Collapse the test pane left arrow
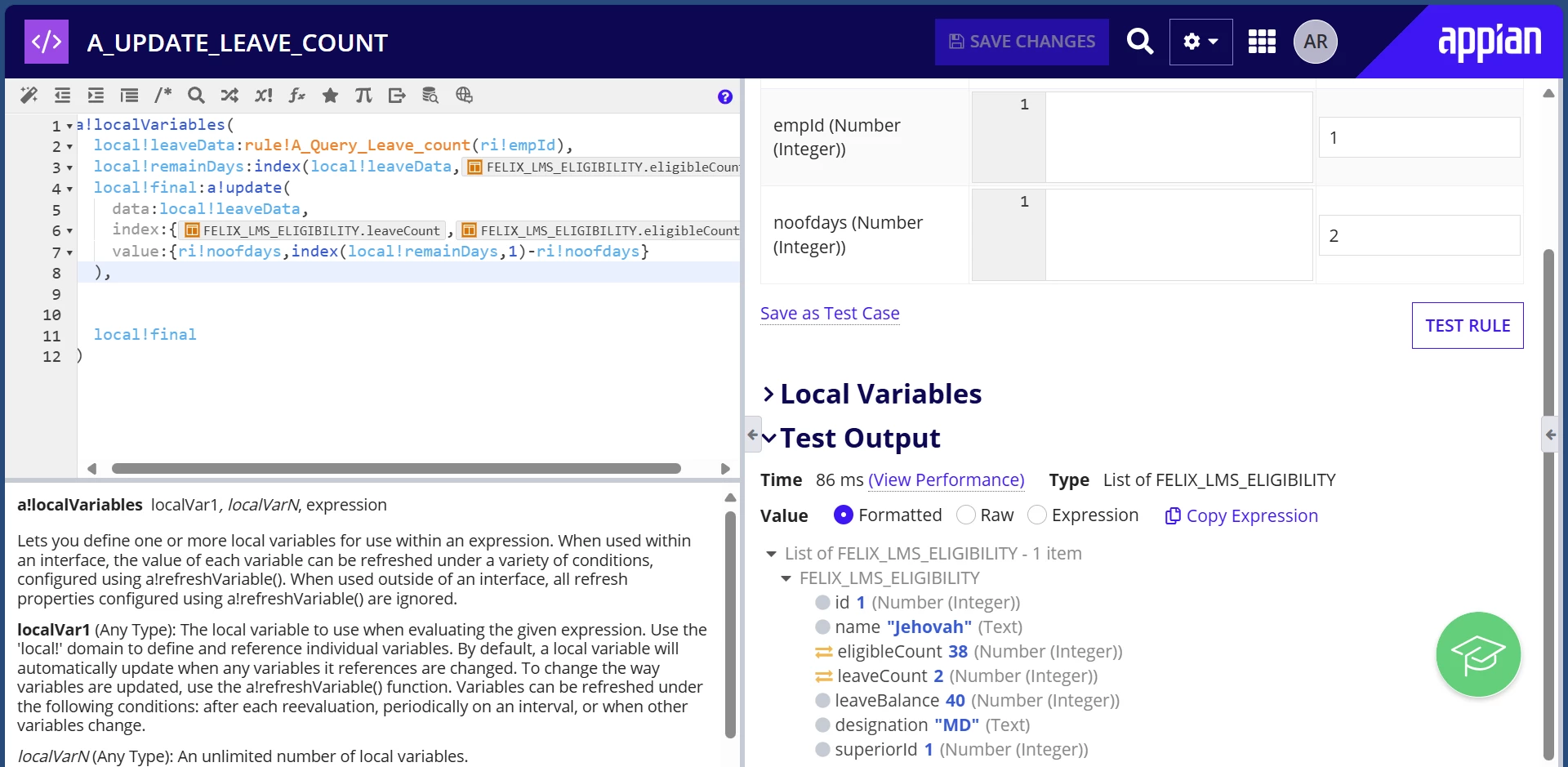The image size is (1568, 767). point(753,435)
